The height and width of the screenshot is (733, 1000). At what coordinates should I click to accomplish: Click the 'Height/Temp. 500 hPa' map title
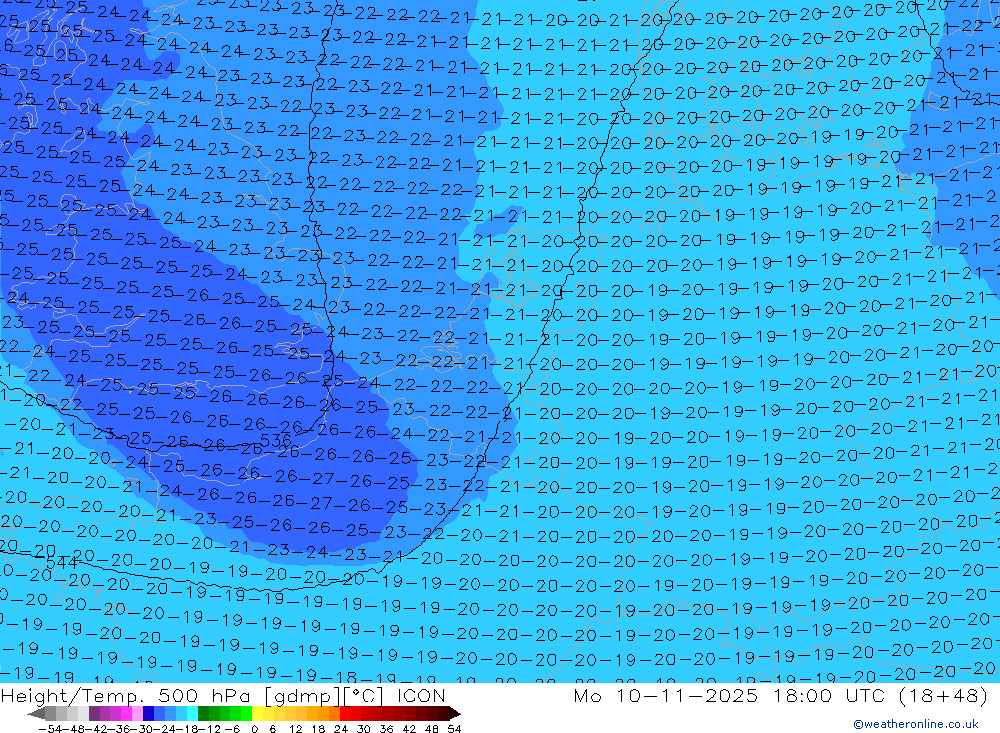(126, 696)
